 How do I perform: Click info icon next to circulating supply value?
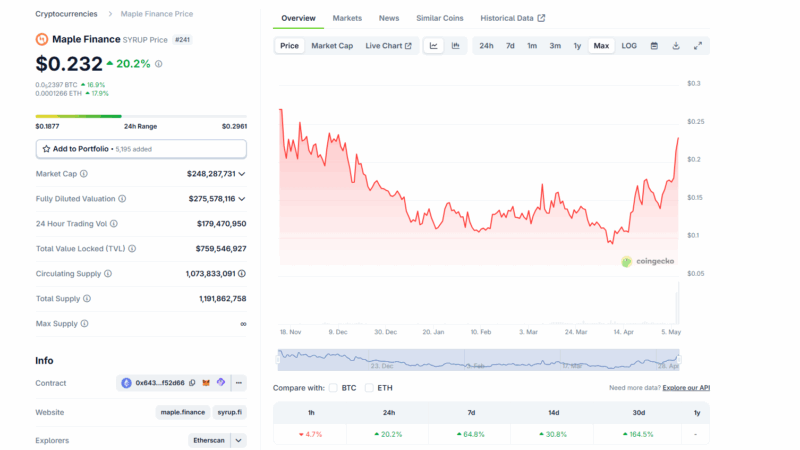(x=242, y=273)
